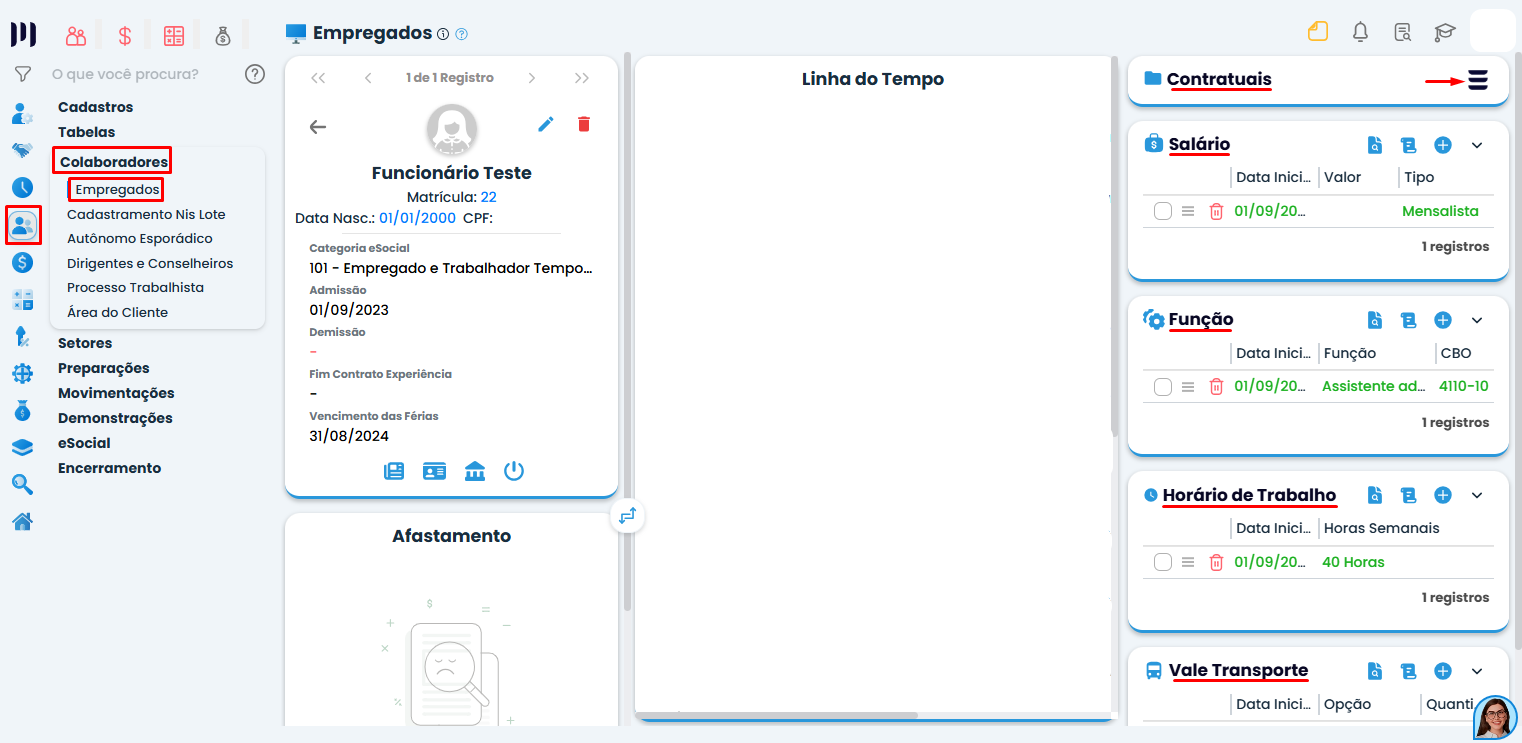This screenshot has height=743, width=1522.
Task: Click the Mensalista value in Salário table
Action: 1440,211
